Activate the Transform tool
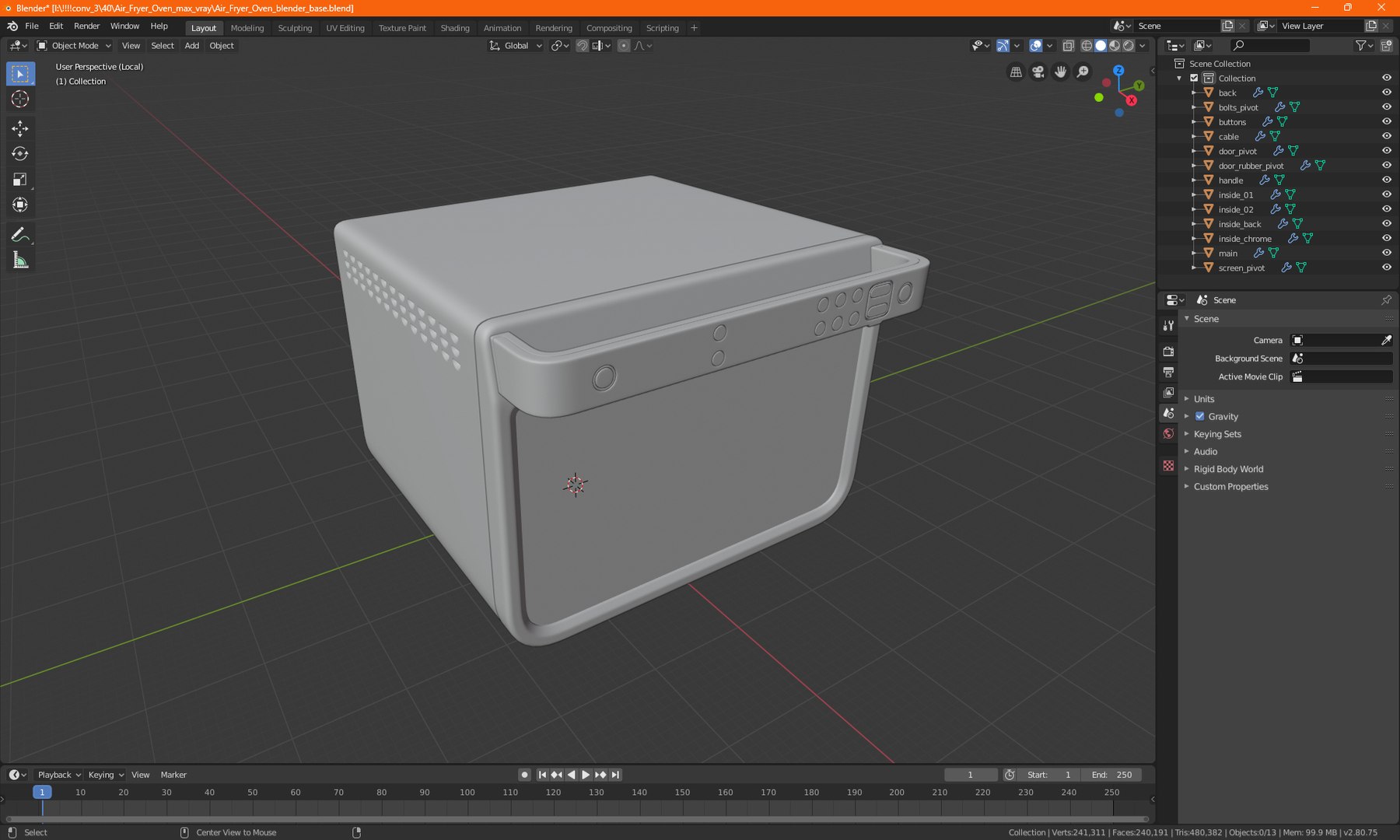 pos(20,205)
